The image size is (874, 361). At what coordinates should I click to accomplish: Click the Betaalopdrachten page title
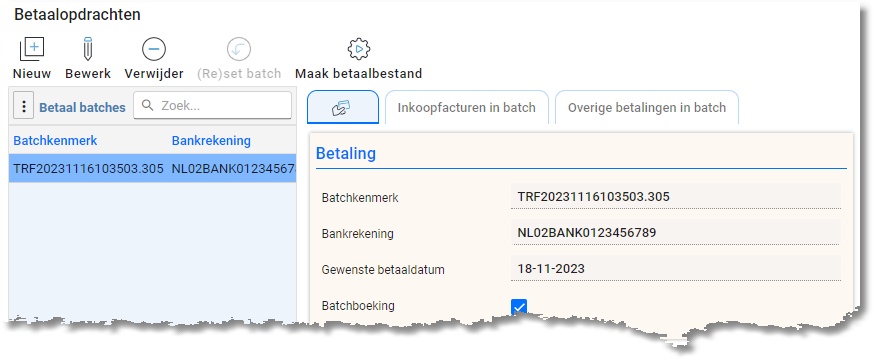[77, 15]
